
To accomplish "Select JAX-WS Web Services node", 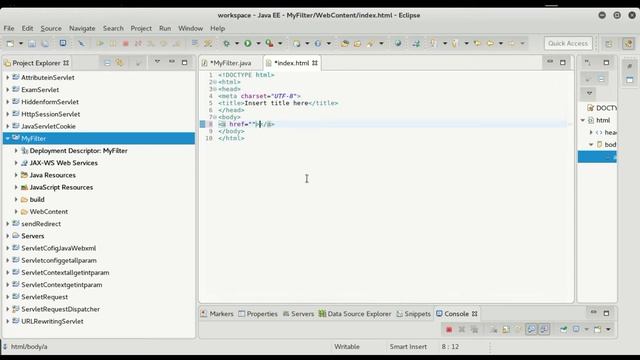I will click(x=63, y=163).
